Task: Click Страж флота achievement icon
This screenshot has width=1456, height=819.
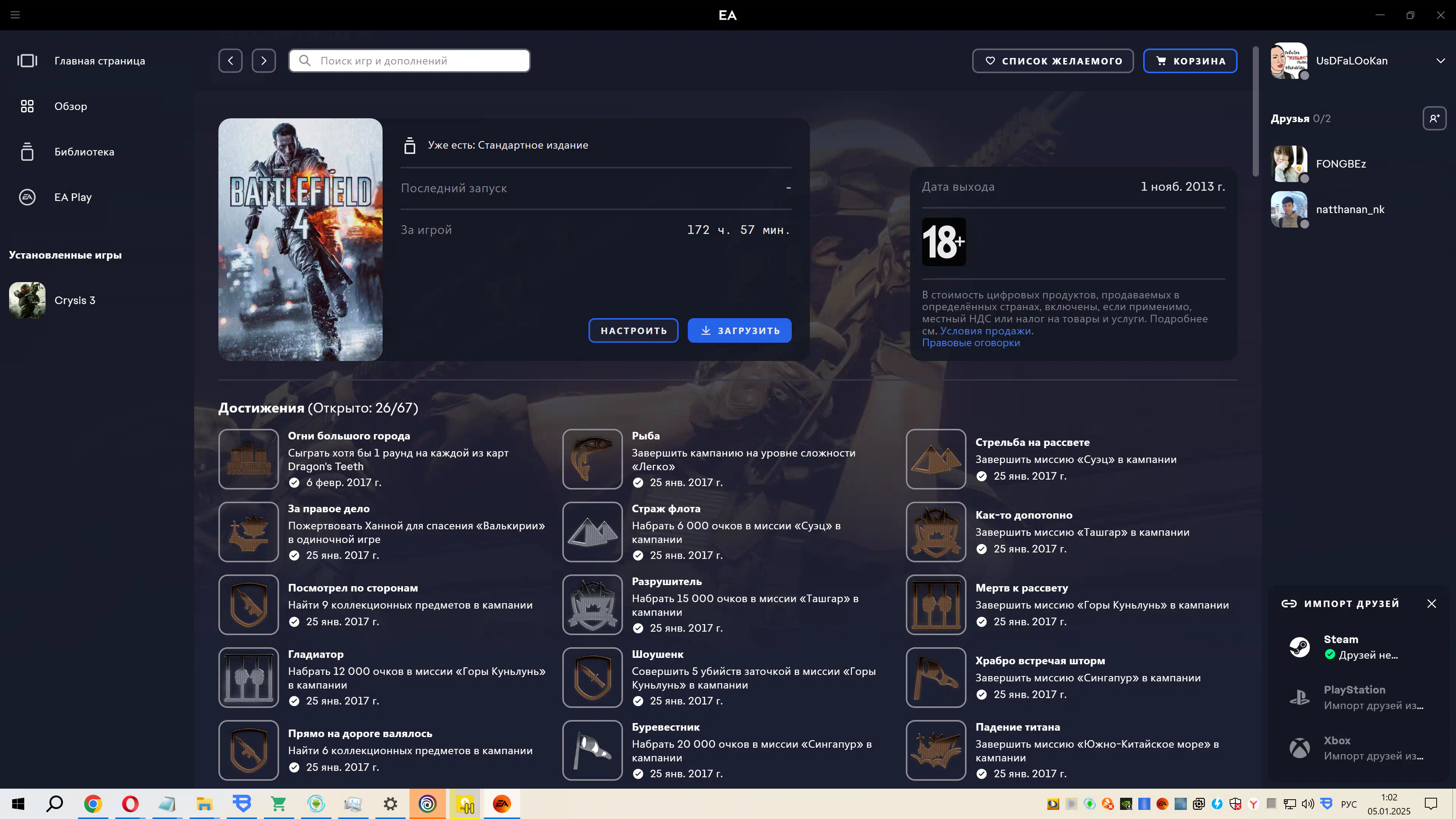Action: click(x=592, y=532)
